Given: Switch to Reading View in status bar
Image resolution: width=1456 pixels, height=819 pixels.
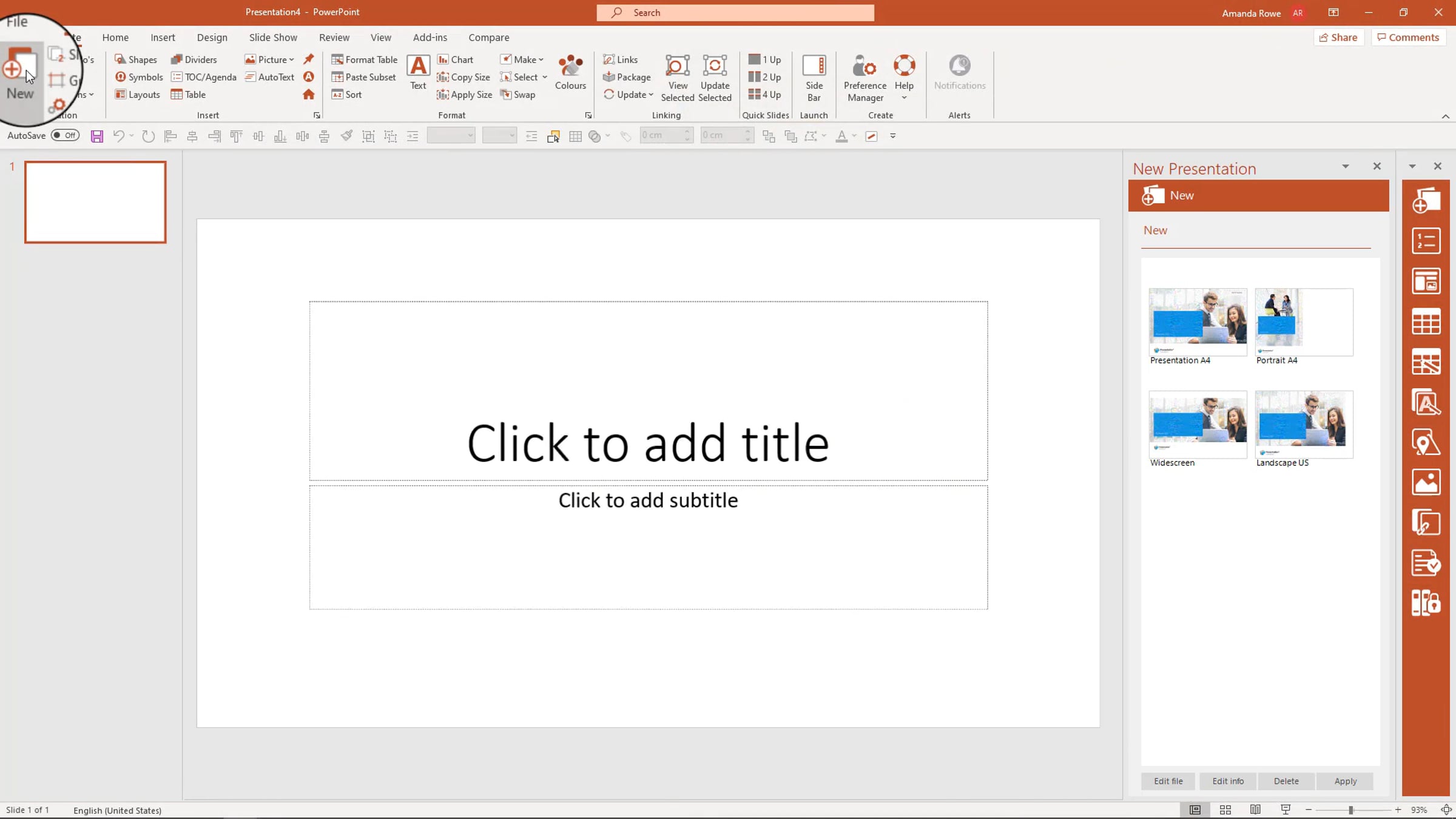Looking at the screenshot, I should (1255, 810).
